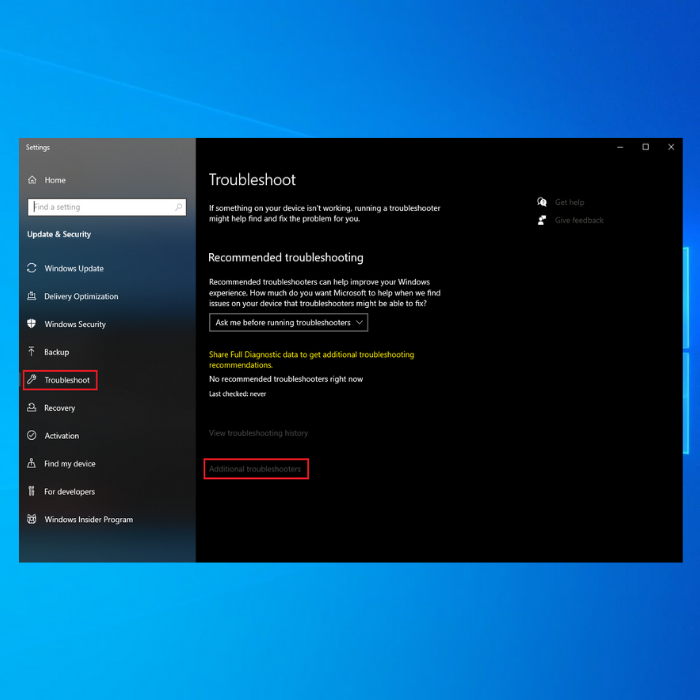Click the 'Last checked: never' text
Viewport: 700px width, 700px height.
[x=238, y=394]
